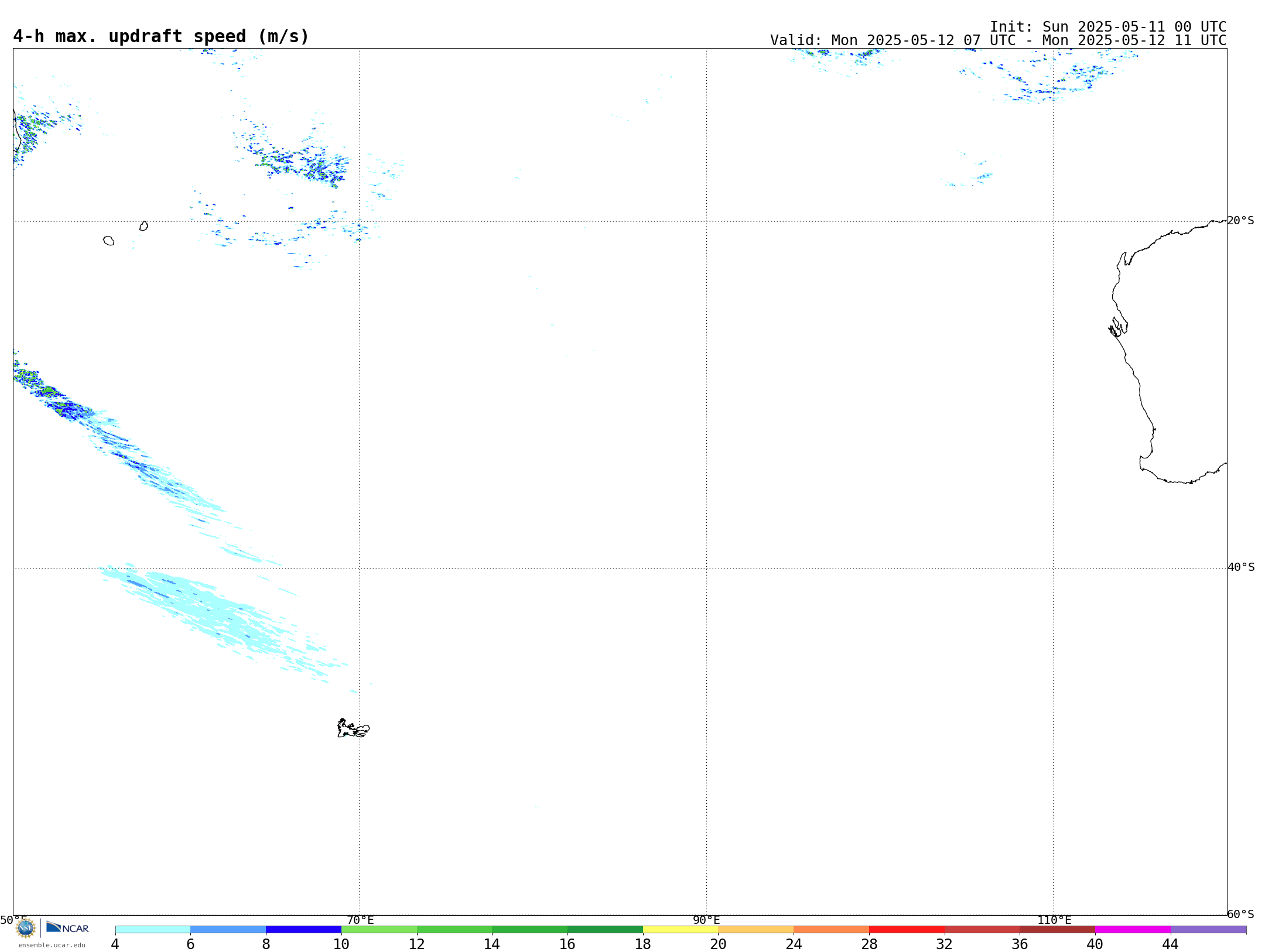Select the muted red 32–36 m/s swatch
1265x952 pixels.
coord(982,930)
